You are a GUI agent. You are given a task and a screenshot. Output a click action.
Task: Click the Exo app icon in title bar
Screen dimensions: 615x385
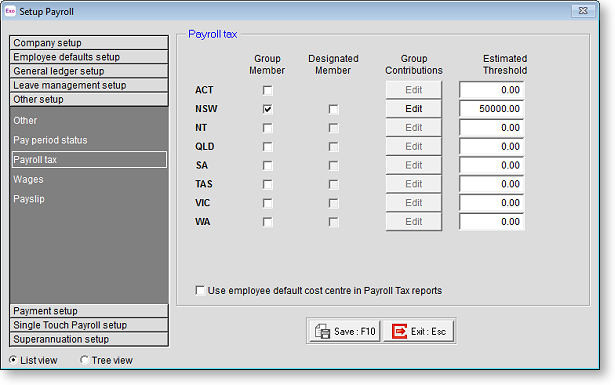click(10, 11)
